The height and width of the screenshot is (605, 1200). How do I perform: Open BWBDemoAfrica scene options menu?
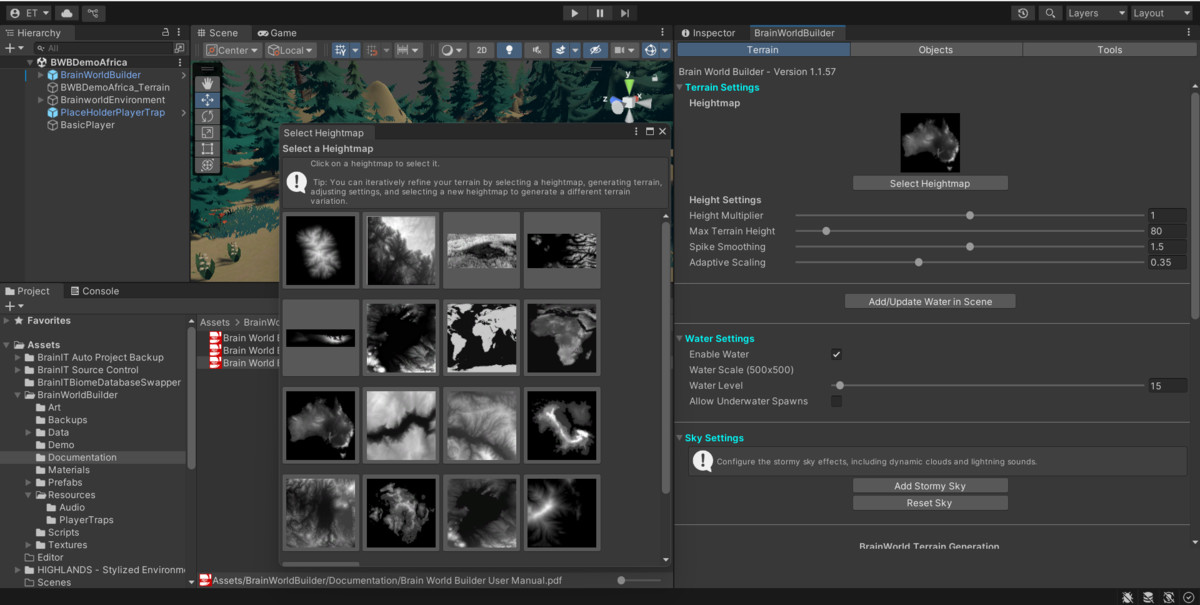coord(180,62)
